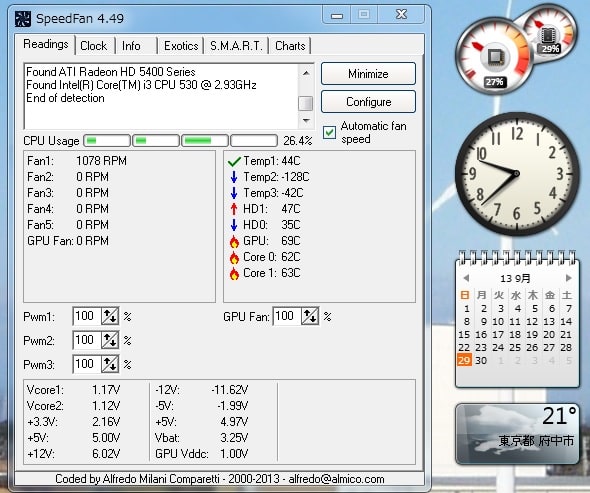
Task: Click the Pwm2 percentage input field
Action: 87,340
